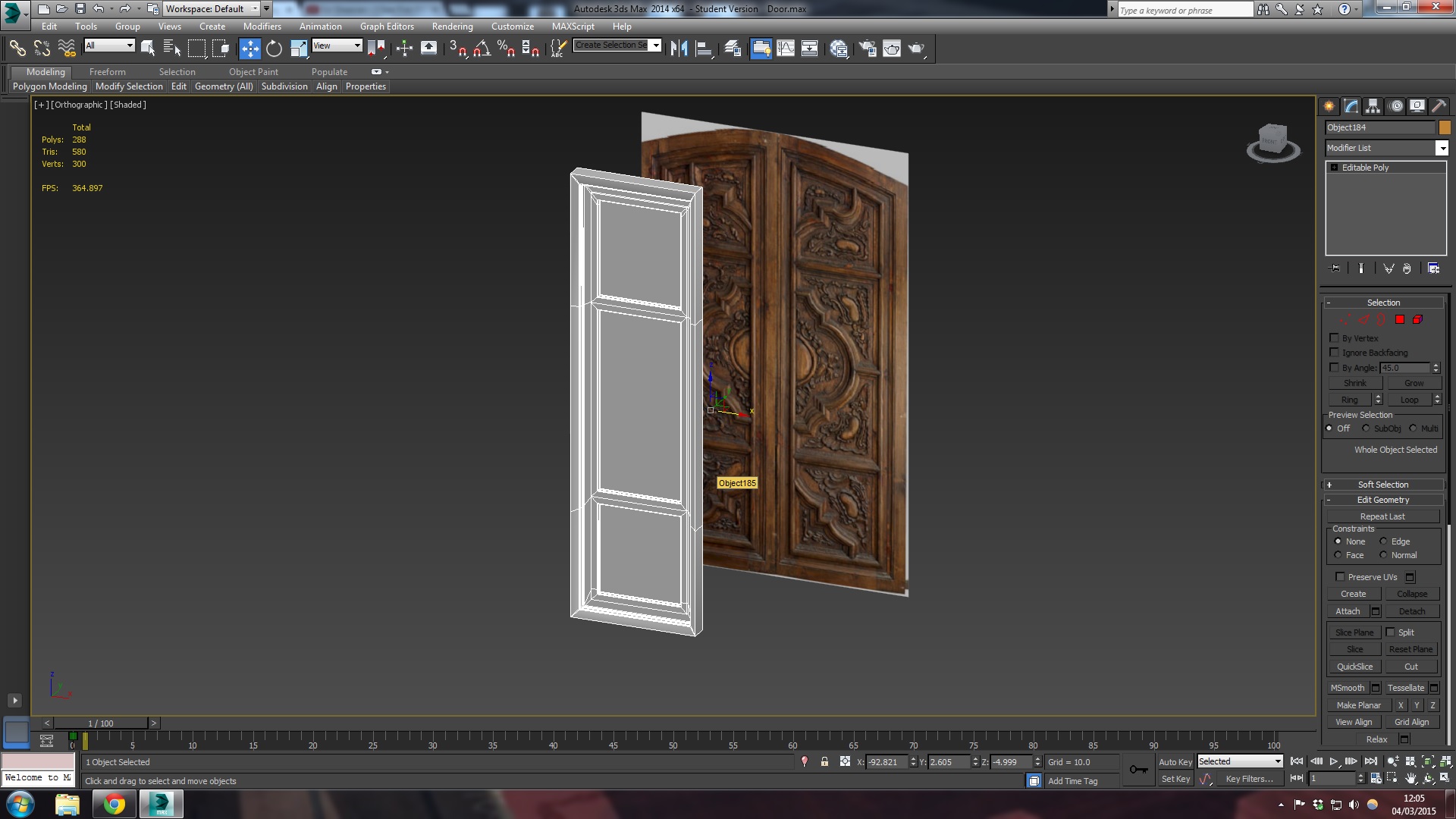This screenshot has height=819, width=1456.
Task: Select Polygon sub-object level icon
Action: click(1400, 319)
